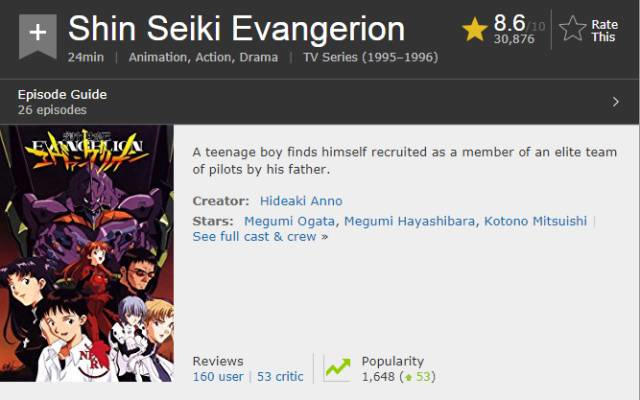The image size is (640, 400).
Task: Click the add to watchlist plus icon
Action: [37, 33]
